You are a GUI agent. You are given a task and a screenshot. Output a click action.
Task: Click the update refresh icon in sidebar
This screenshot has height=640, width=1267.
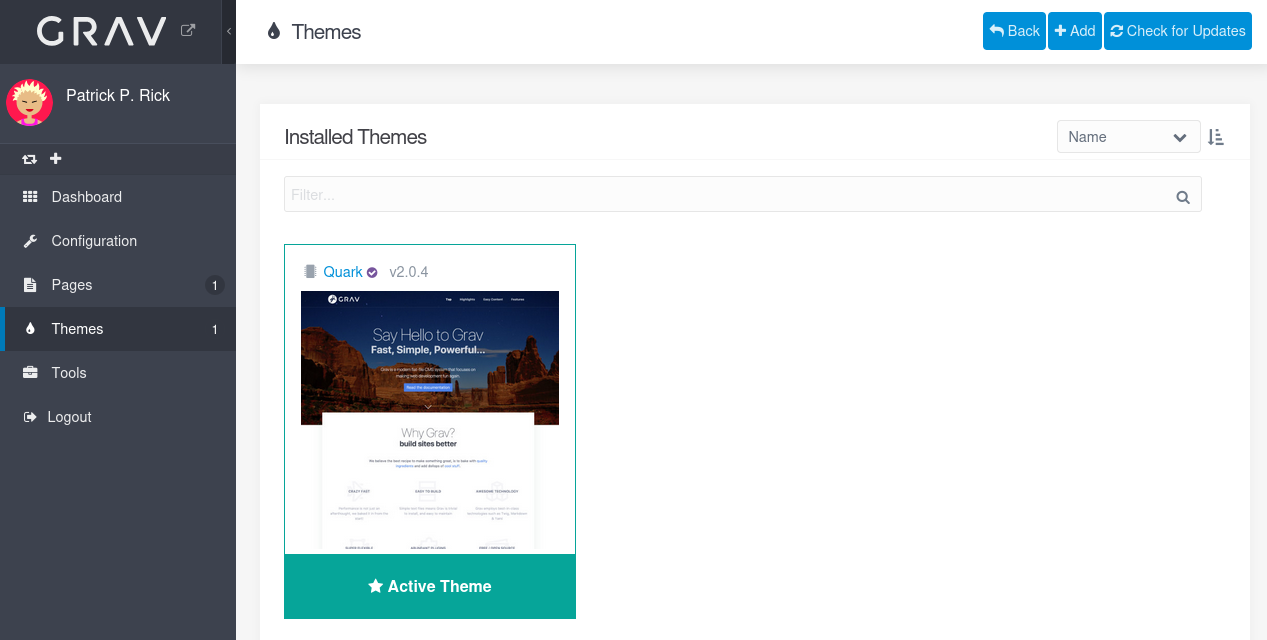pos(30,159)
